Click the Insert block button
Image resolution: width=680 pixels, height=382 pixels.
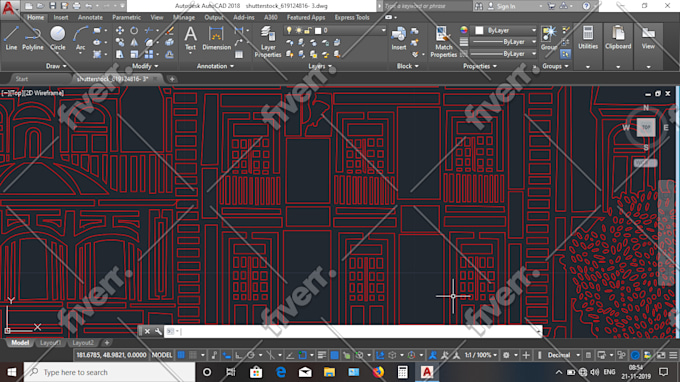coord(399,38)
